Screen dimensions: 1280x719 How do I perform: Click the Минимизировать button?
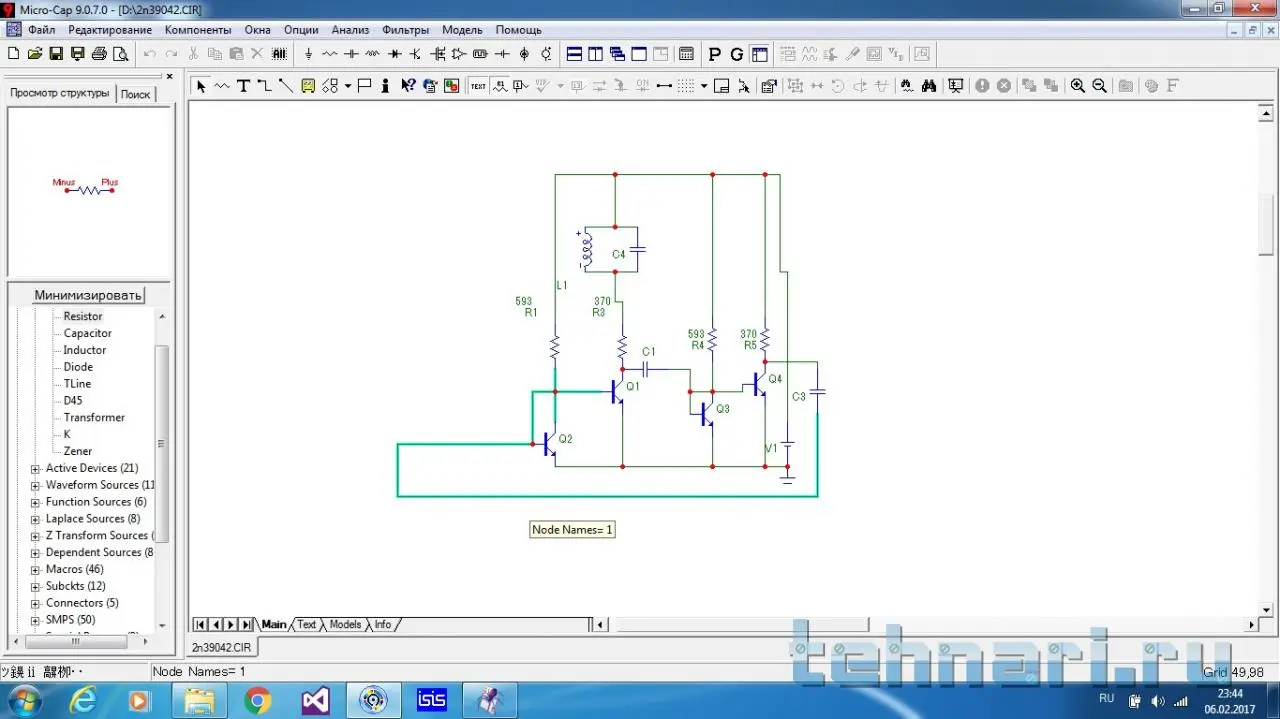point(89,295)
